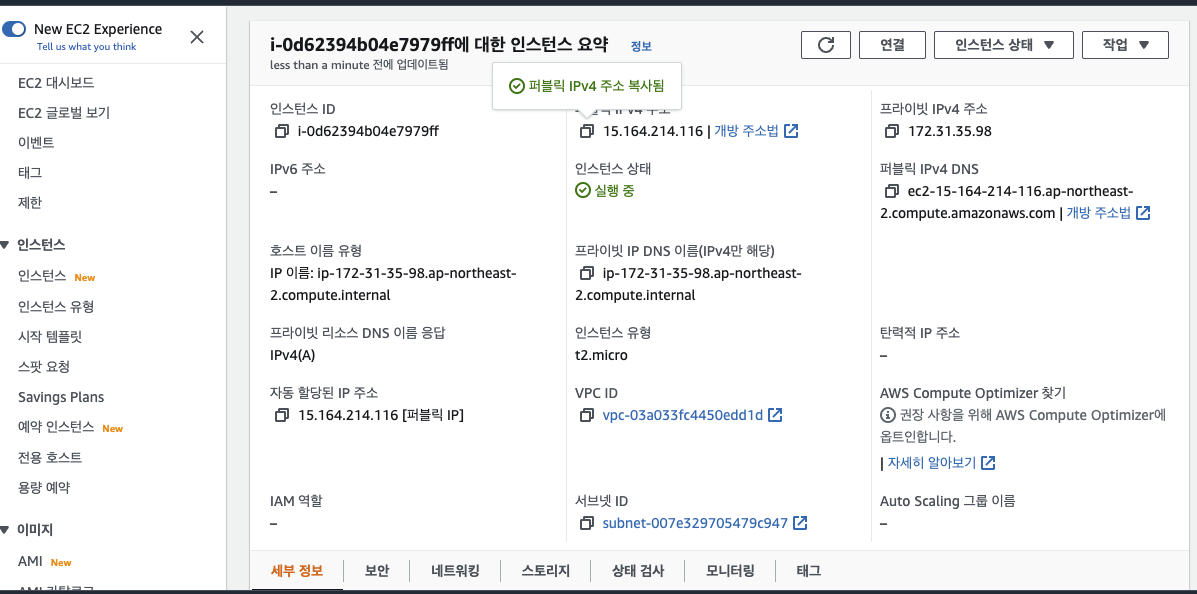The width and height of the screenshot is (1197, 594).
Task: Go to EC2 대시보드 in sidebar
Action: pyautogui.click(x=56, y=82)
